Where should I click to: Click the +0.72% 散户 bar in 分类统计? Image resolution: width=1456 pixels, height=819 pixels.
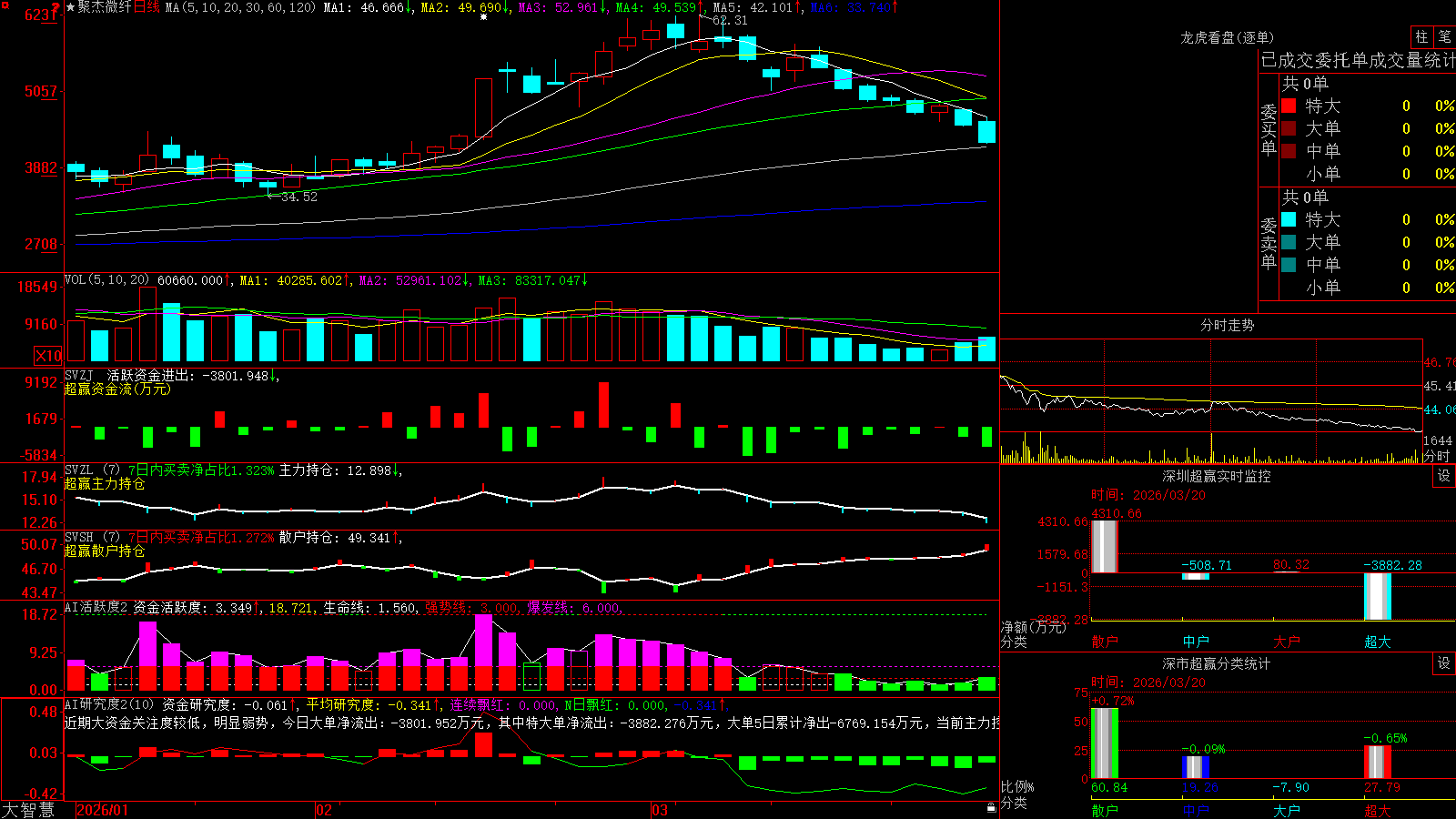coord(1105,743)
